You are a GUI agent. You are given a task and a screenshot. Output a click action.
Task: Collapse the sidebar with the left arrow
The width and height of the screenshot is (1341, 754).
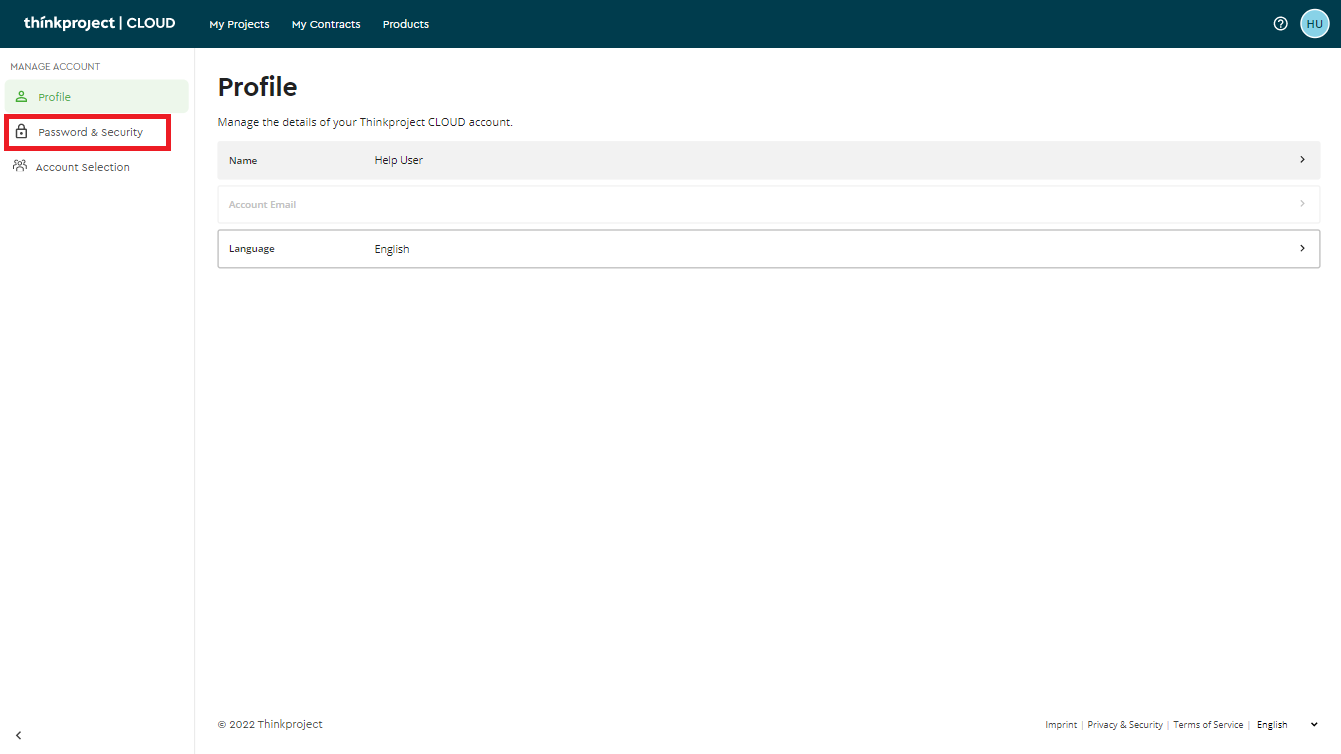click(x=18, y=735)
